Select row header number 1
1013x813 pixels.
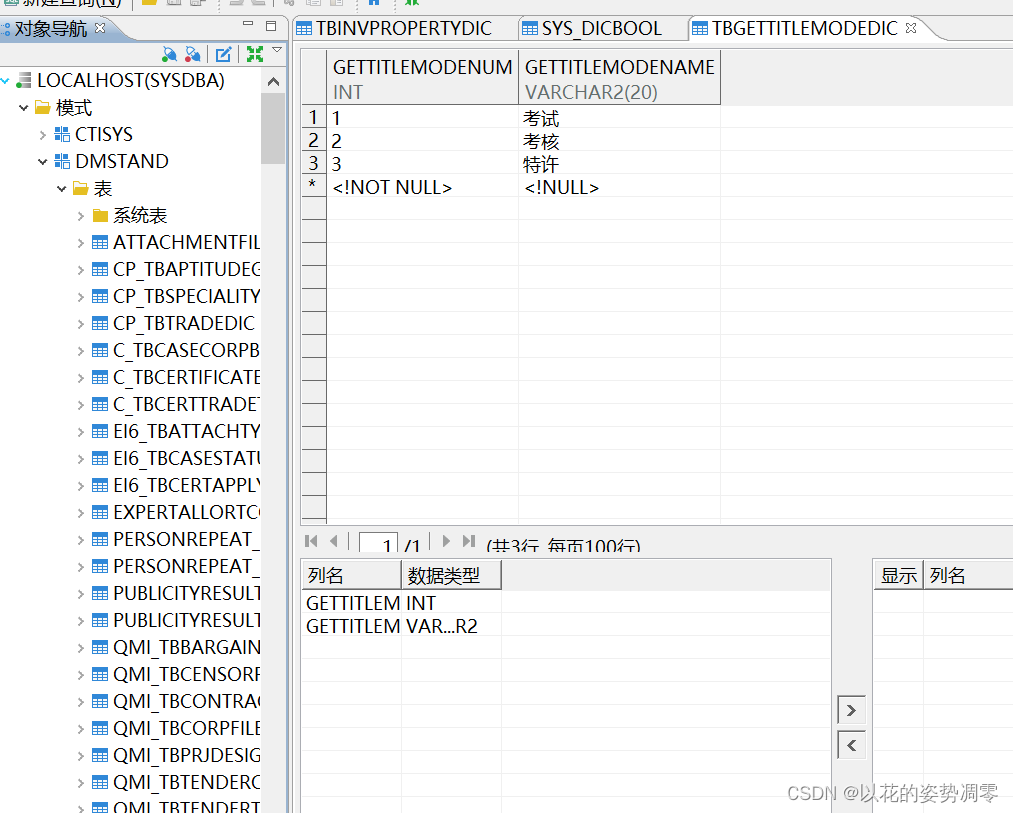click(313, 118)
